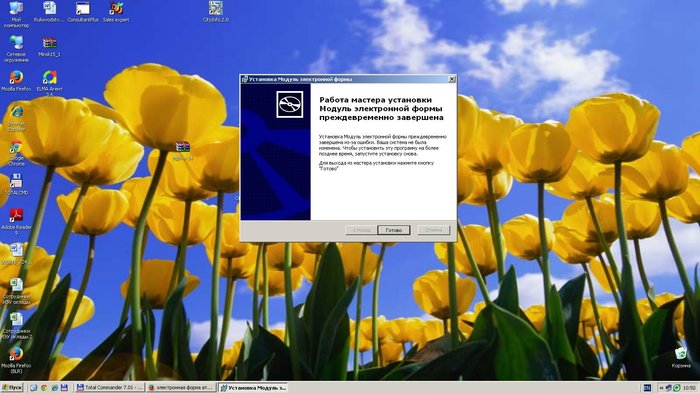Viewport: 700px width, 394px height.
Task: Open the Word document icon below Adobe Reader
Action: point(16,253)
